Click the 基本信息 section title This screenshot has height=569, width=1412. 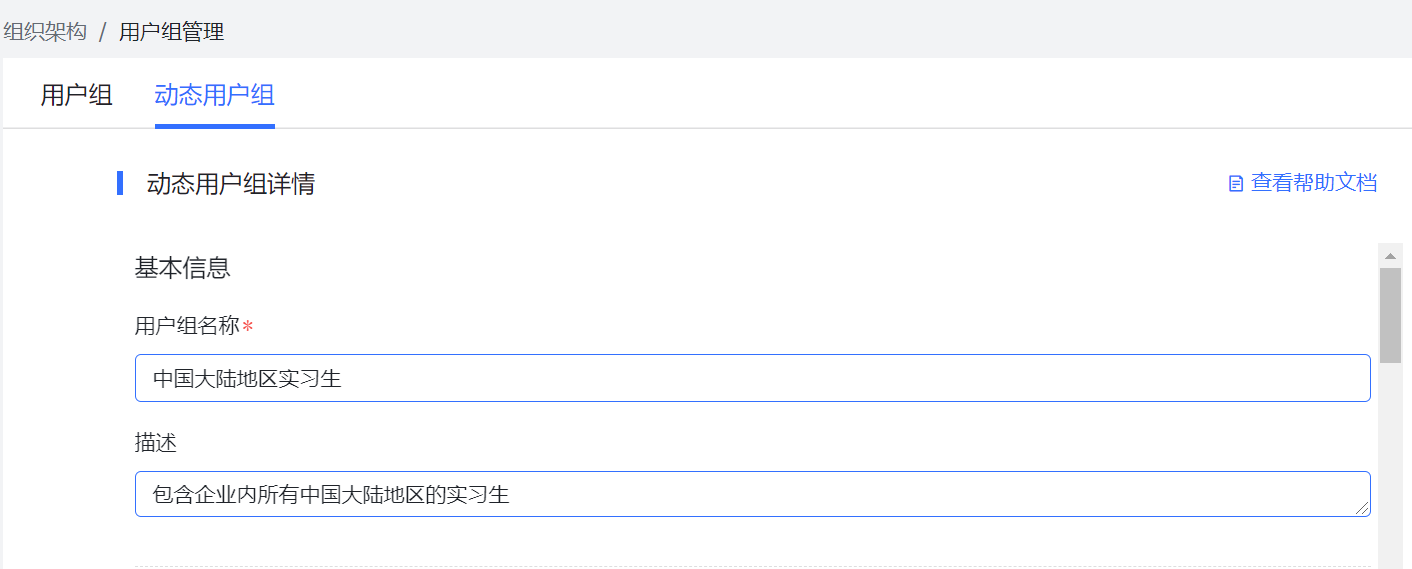[x=183, y=268]
